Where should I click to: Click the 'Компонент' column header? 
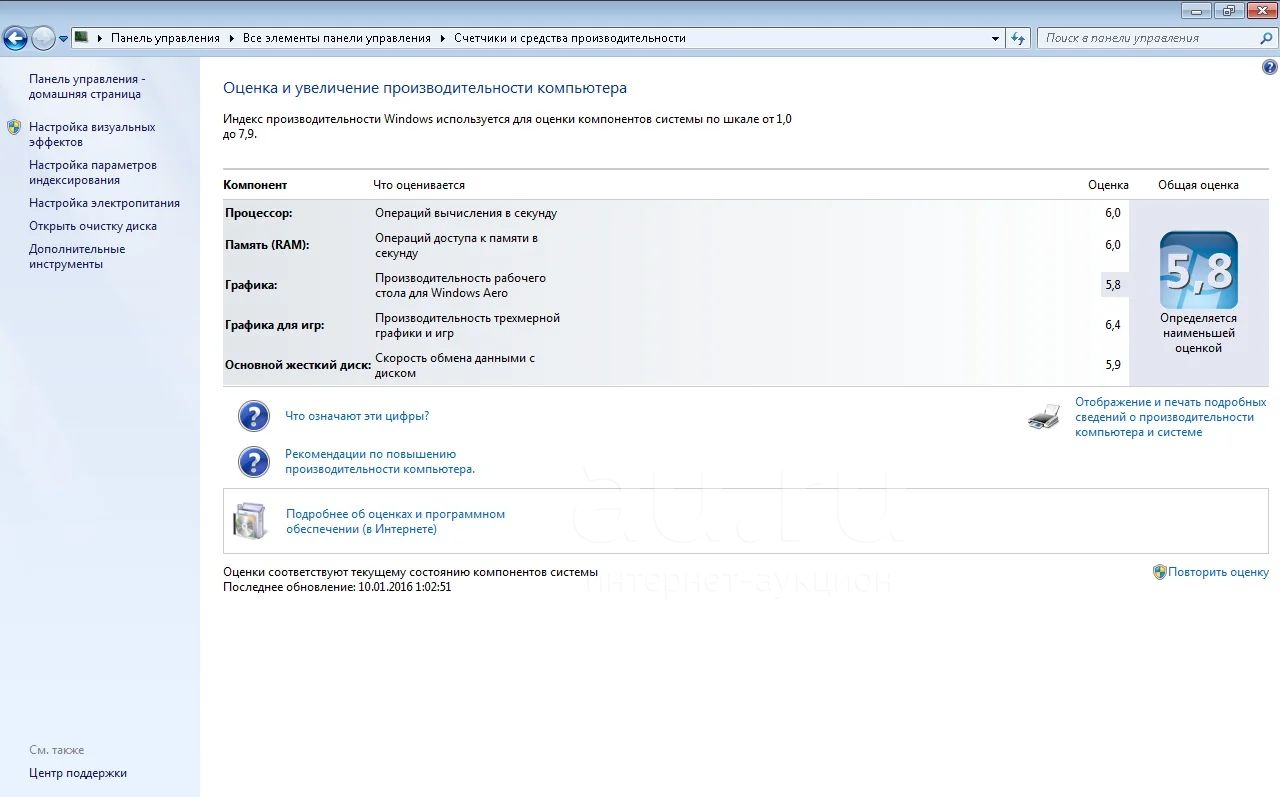coord(255,185)
